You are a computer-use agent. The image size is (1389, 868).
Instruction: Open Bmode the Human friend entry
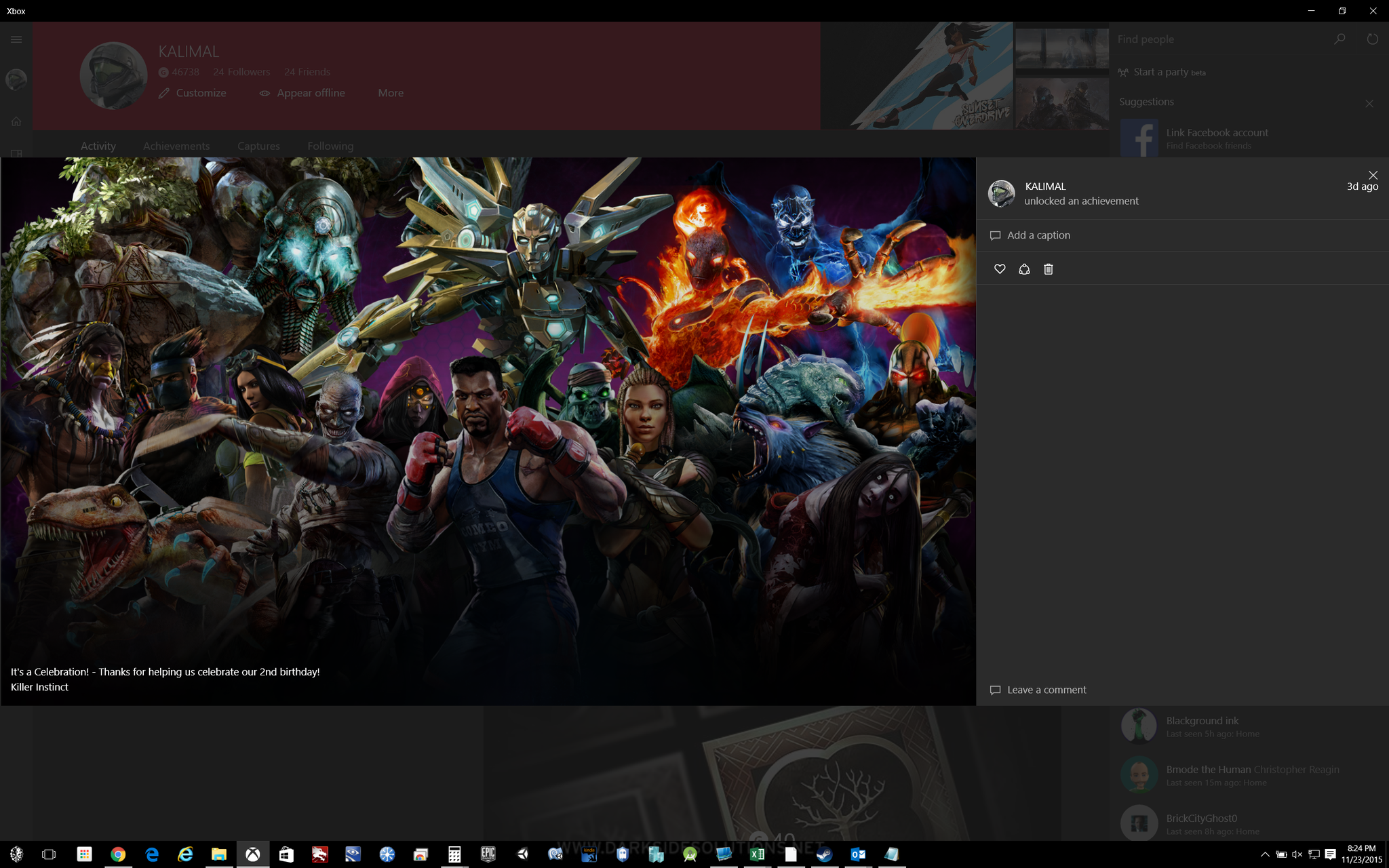(x=1248, y=774)
